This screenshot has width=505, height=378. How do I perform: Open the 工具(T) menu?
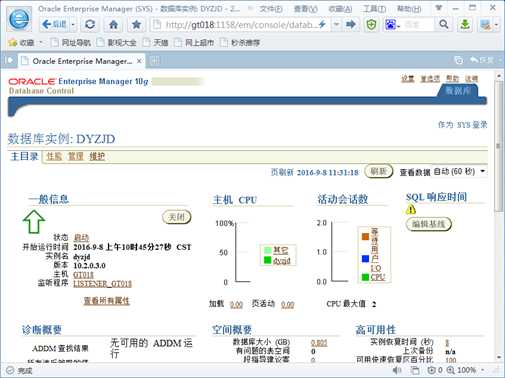tap(375, 9)
